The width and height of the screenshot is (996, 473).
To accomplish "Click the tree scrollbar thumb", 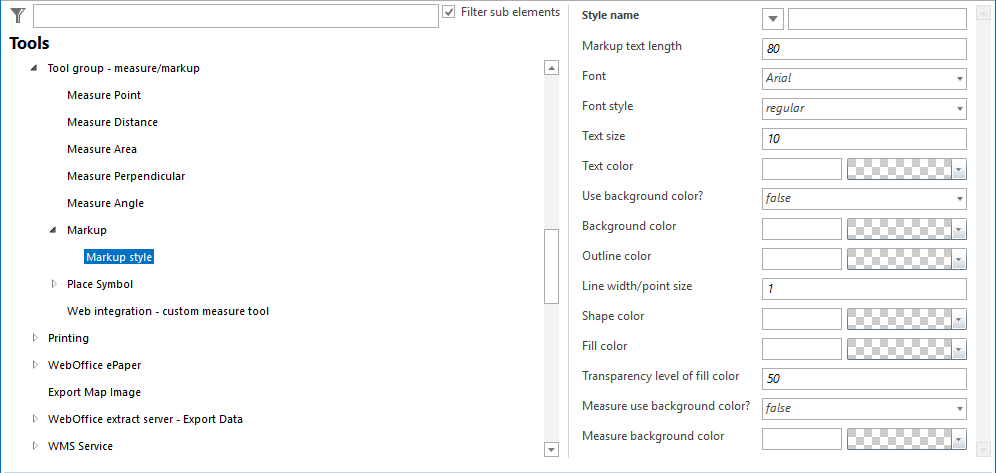I will 551,267.
